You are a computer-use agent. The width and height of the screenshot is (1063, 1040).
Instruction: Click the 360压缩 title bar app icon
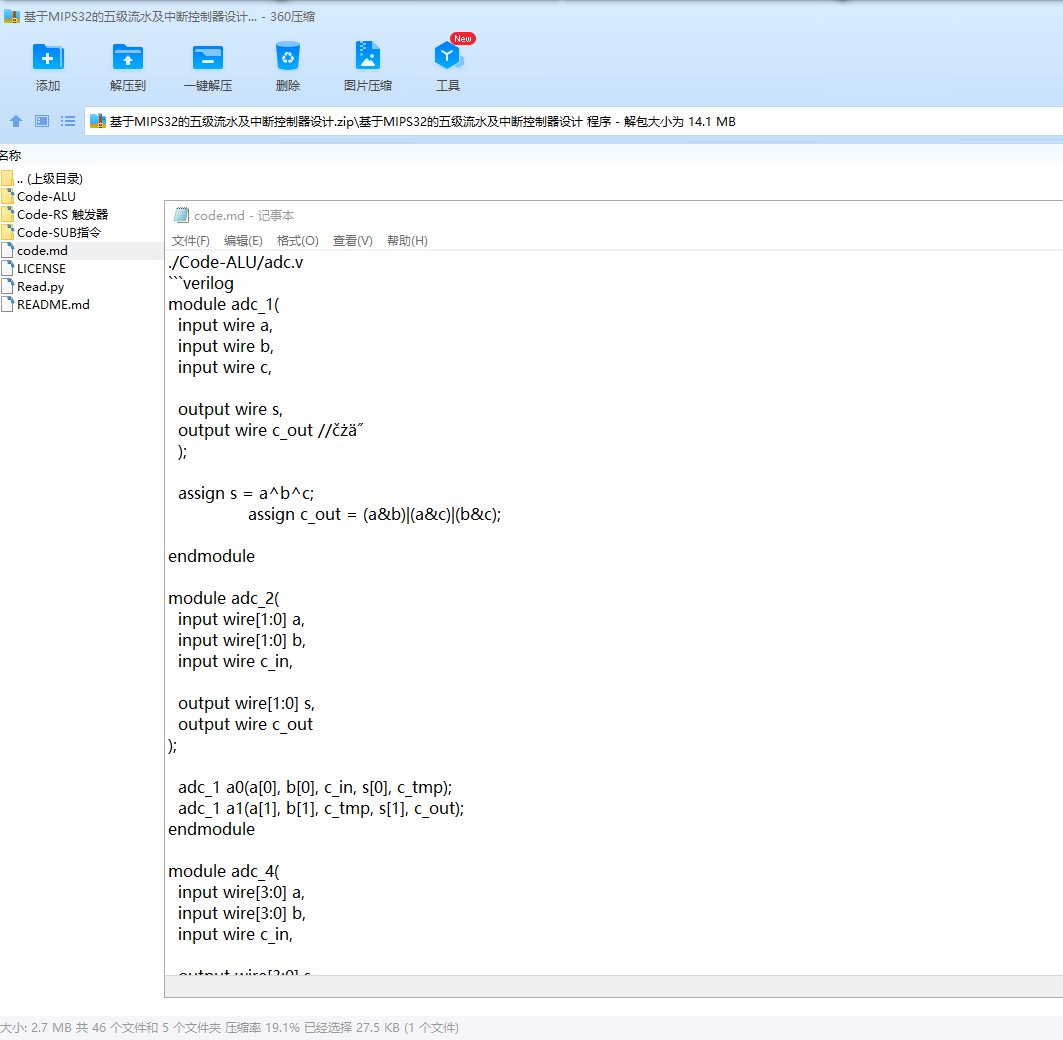click(12, 16)
